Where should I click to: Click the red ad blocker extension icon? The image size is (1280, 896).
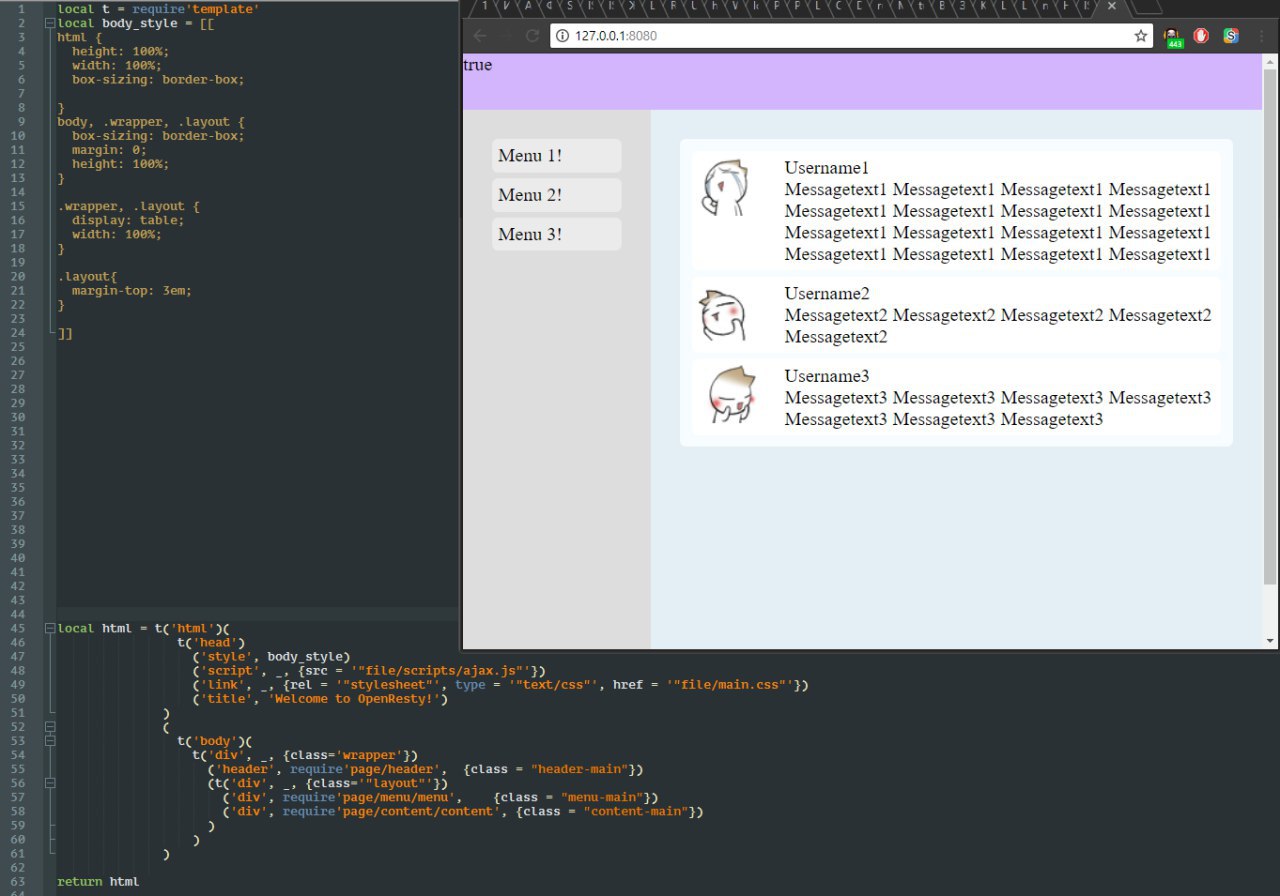[x=1201, y=36]
